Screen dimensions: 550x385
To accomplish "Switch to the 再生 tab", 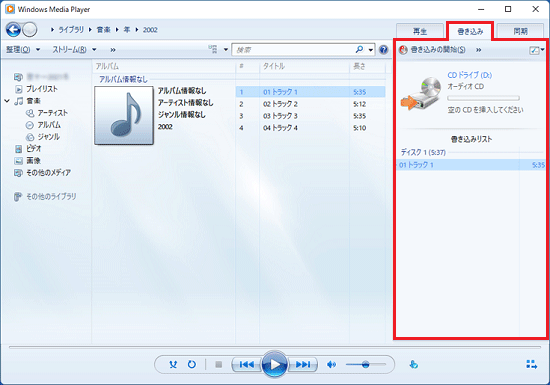I will pyautogui.click(x=420, y=32).
